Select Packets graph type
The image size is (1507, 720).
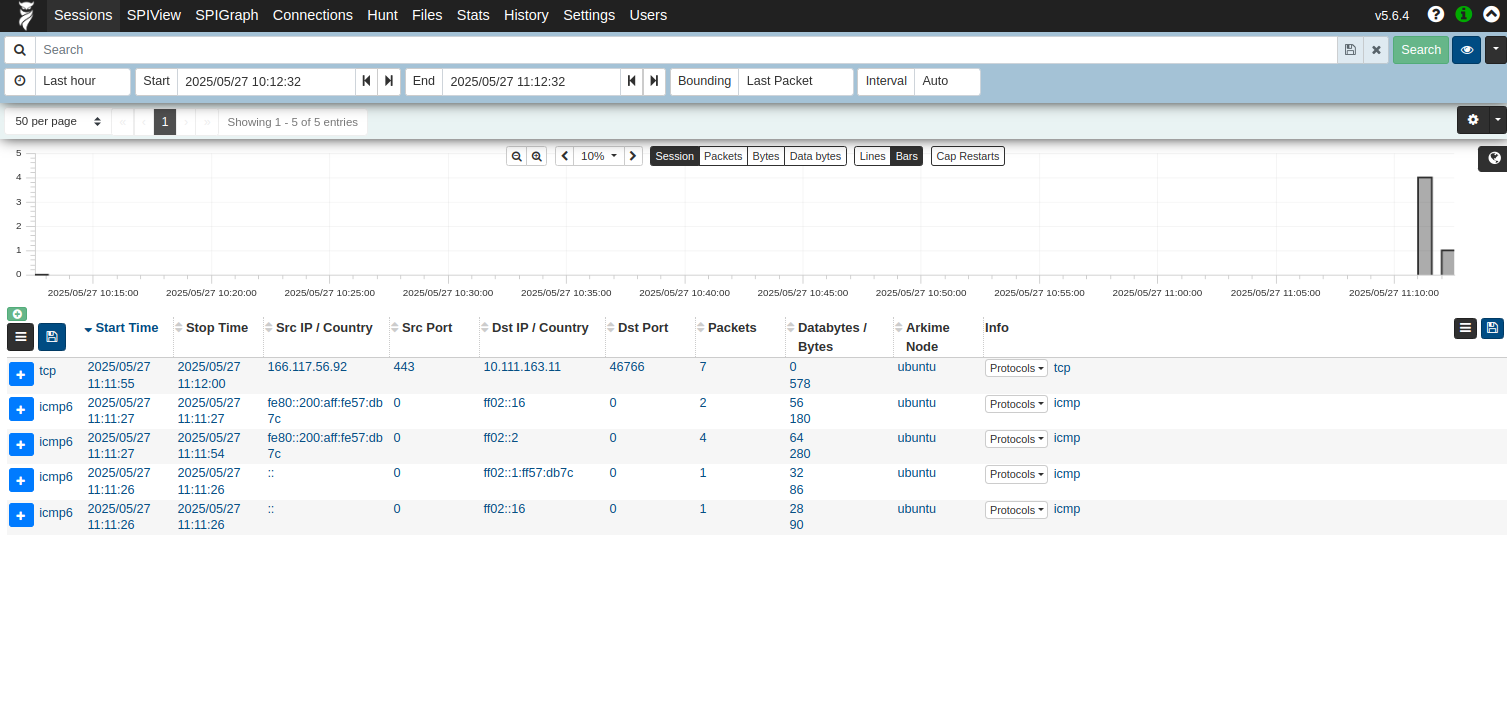point(723,156)
